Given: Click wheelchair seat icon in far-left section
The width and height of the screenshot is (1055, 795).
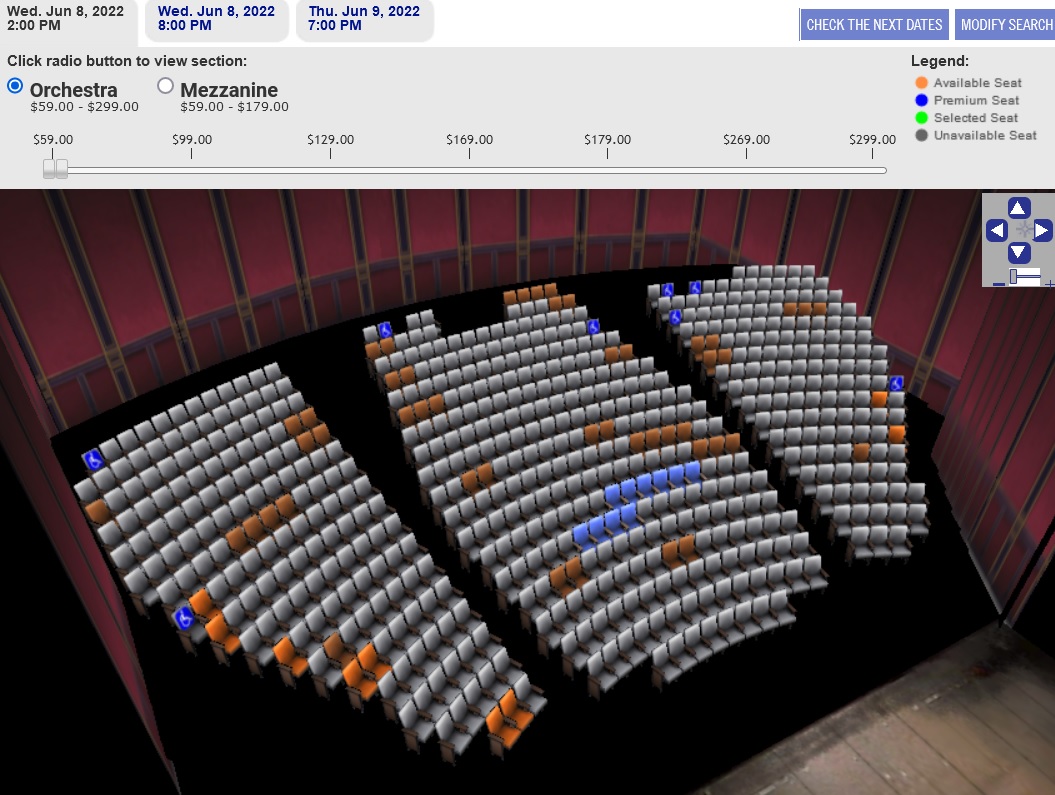Looking at the screenshot, I should tap(94, 459).
